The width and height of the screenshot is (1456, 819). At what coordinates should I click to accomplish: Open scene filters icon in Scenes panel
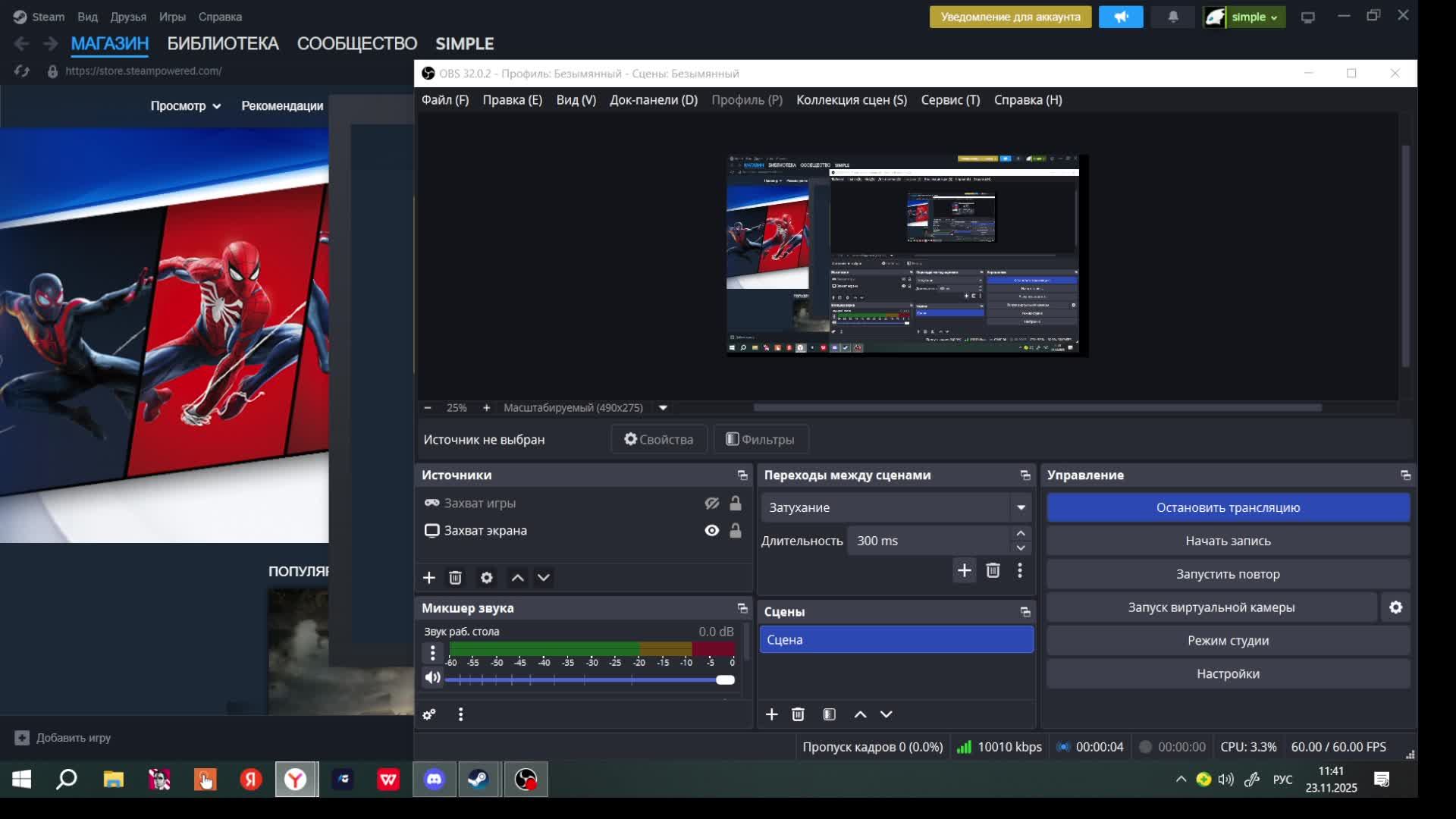[x=829, y=714]
